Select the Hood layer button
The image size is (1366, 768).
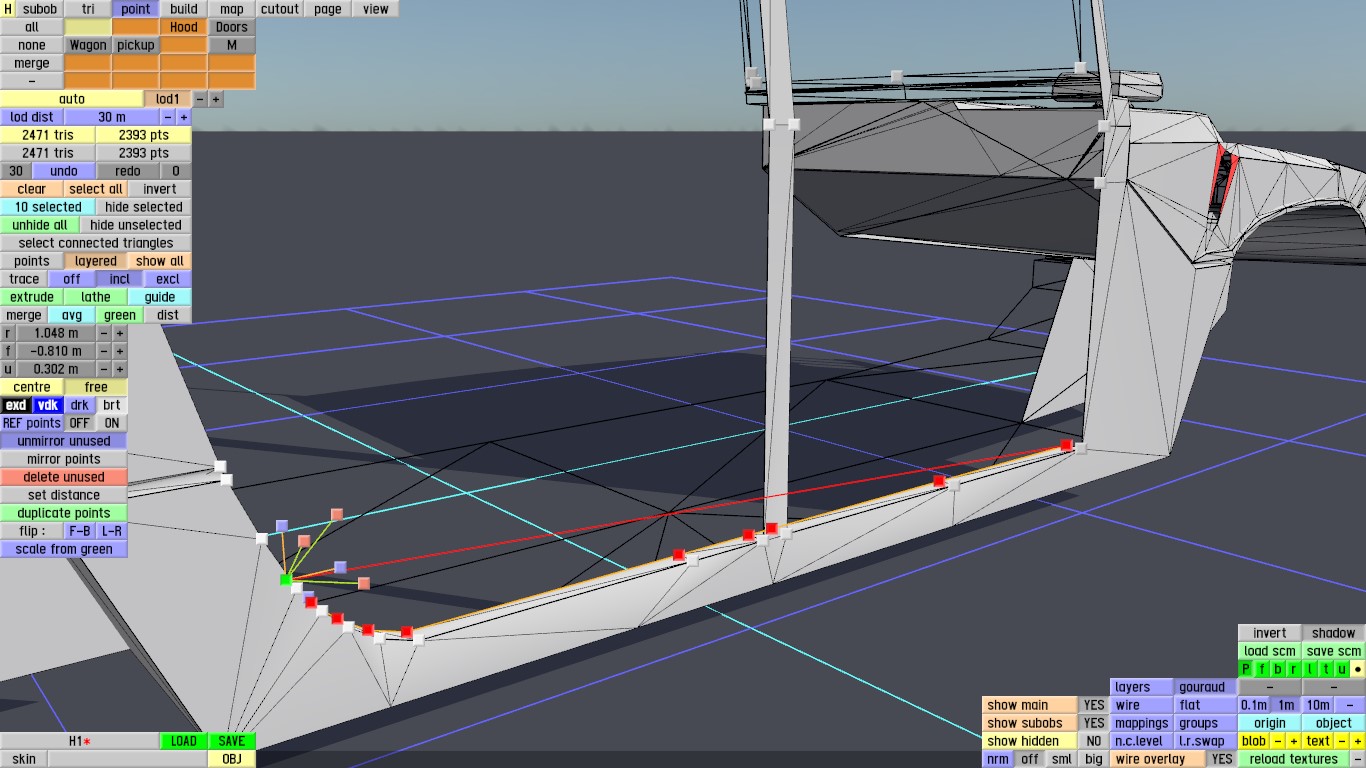(x=183, y=27)
